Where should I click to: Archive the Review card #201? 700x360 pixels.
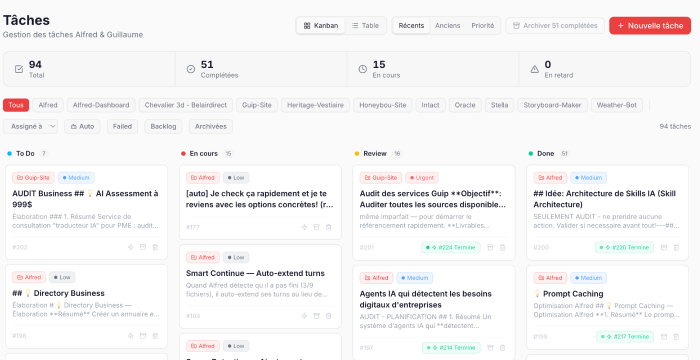[x=490, y=247]
